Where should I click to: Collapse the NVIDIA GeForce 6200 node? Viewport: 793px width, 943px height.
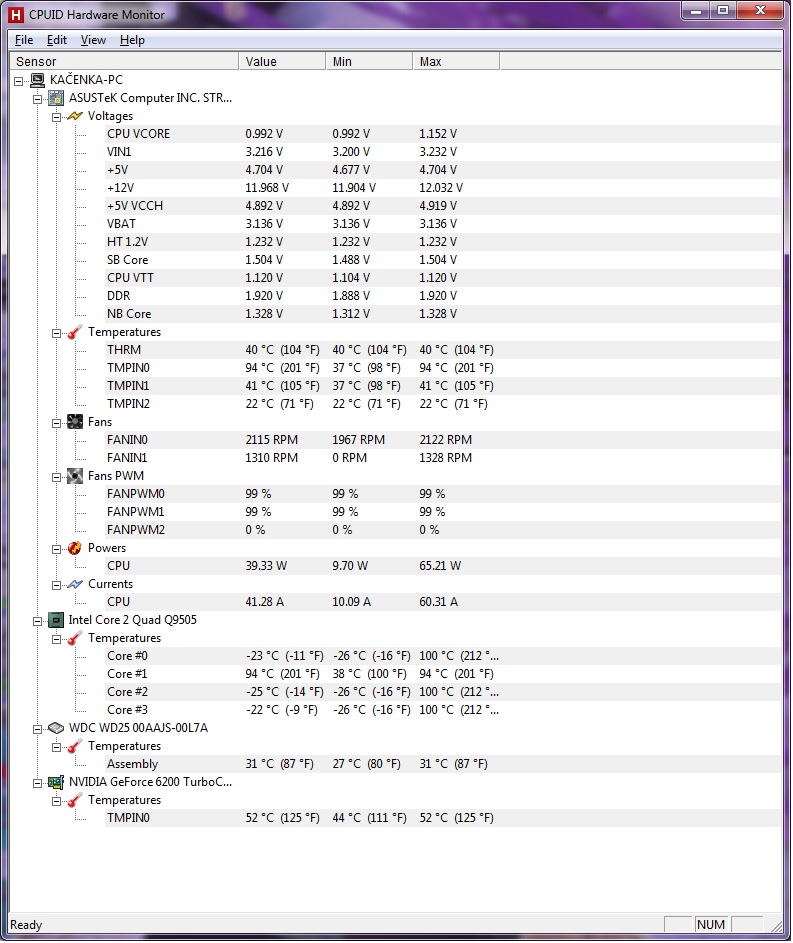coord(38,782)
